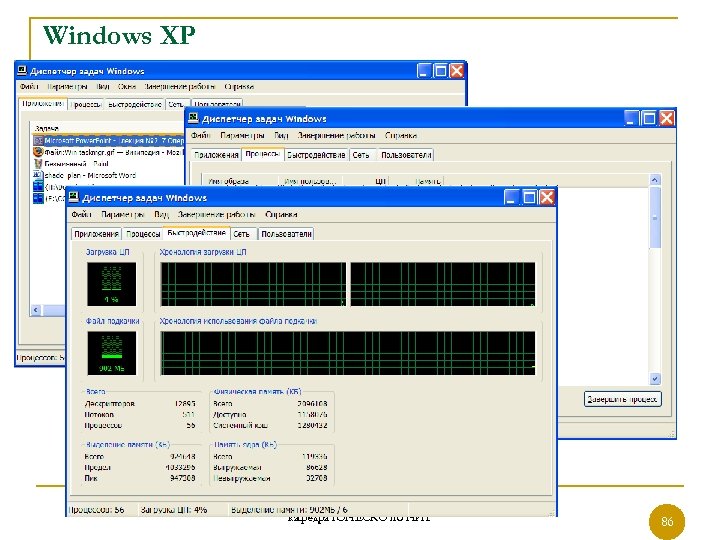Sort by the Имя пользователя column header
Image resolution: width=720 pixels, height=540 pixels.
311,180
